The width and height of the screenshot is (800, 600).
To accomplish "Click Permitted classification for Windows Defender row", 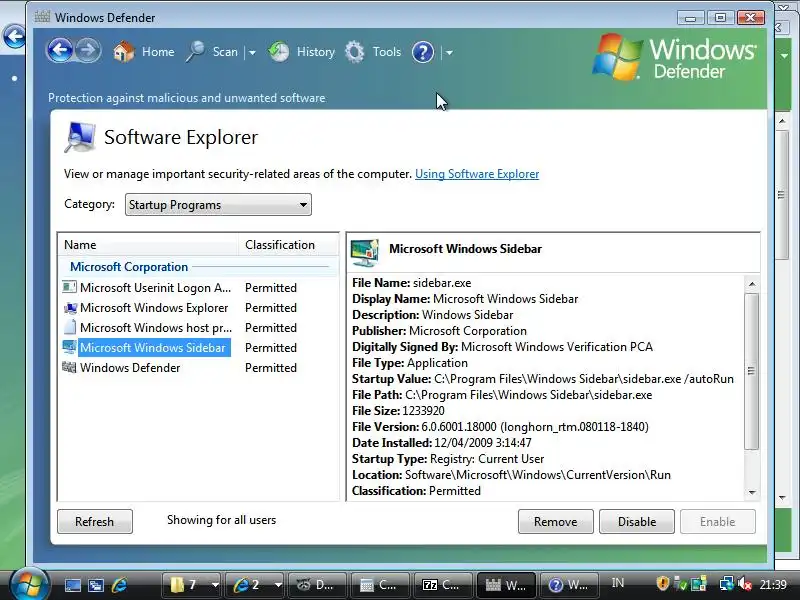I will [270, 367].
